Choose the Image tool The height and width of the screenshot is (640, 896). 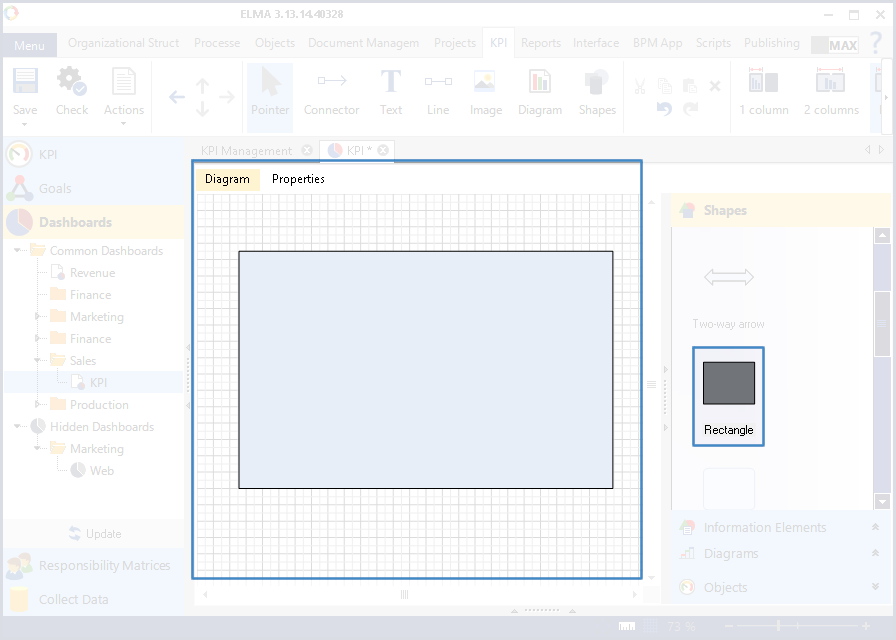[485, 91]
